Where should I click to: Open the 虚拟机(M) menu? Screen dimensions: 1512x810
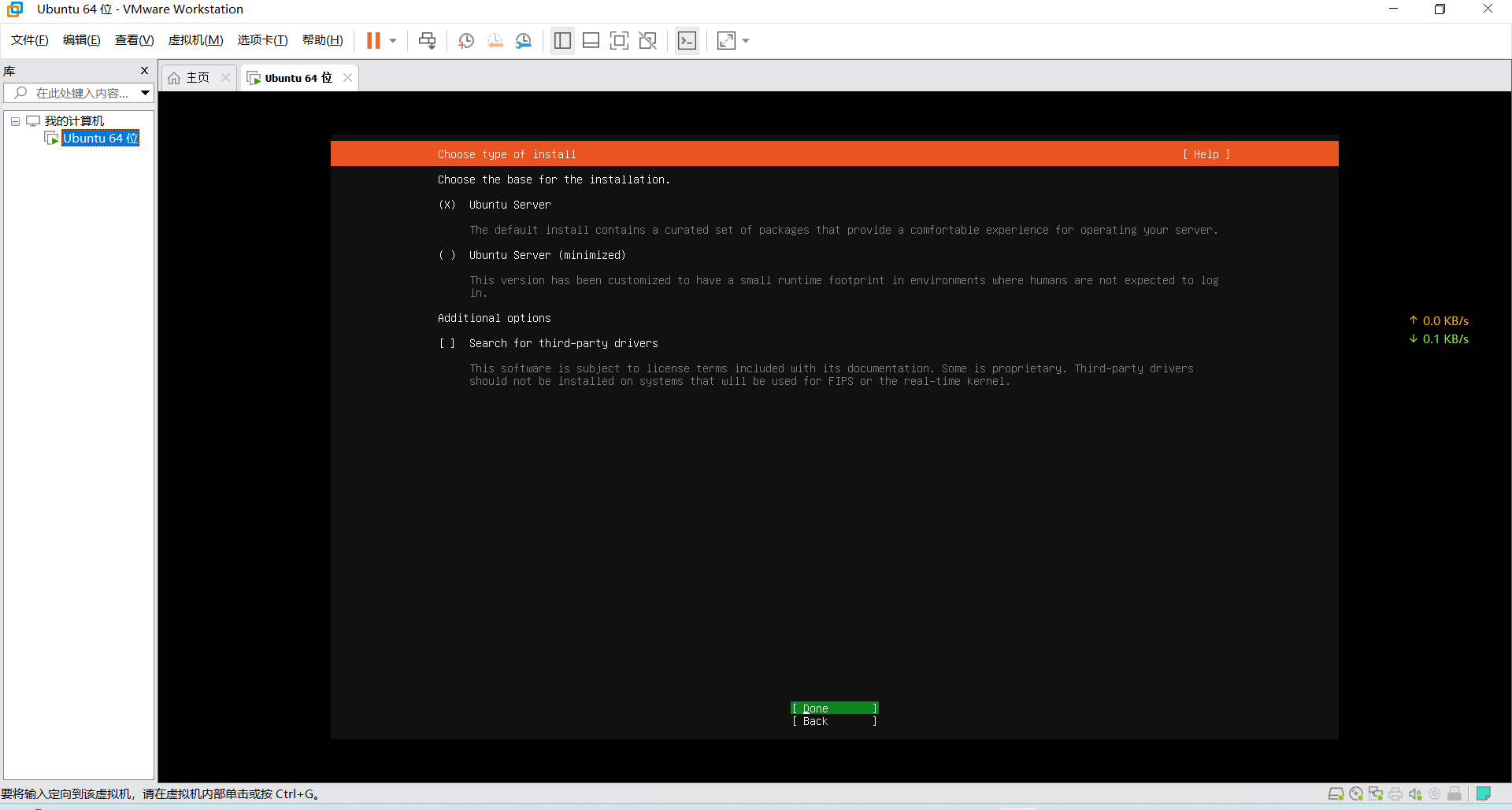pos(195,40)
